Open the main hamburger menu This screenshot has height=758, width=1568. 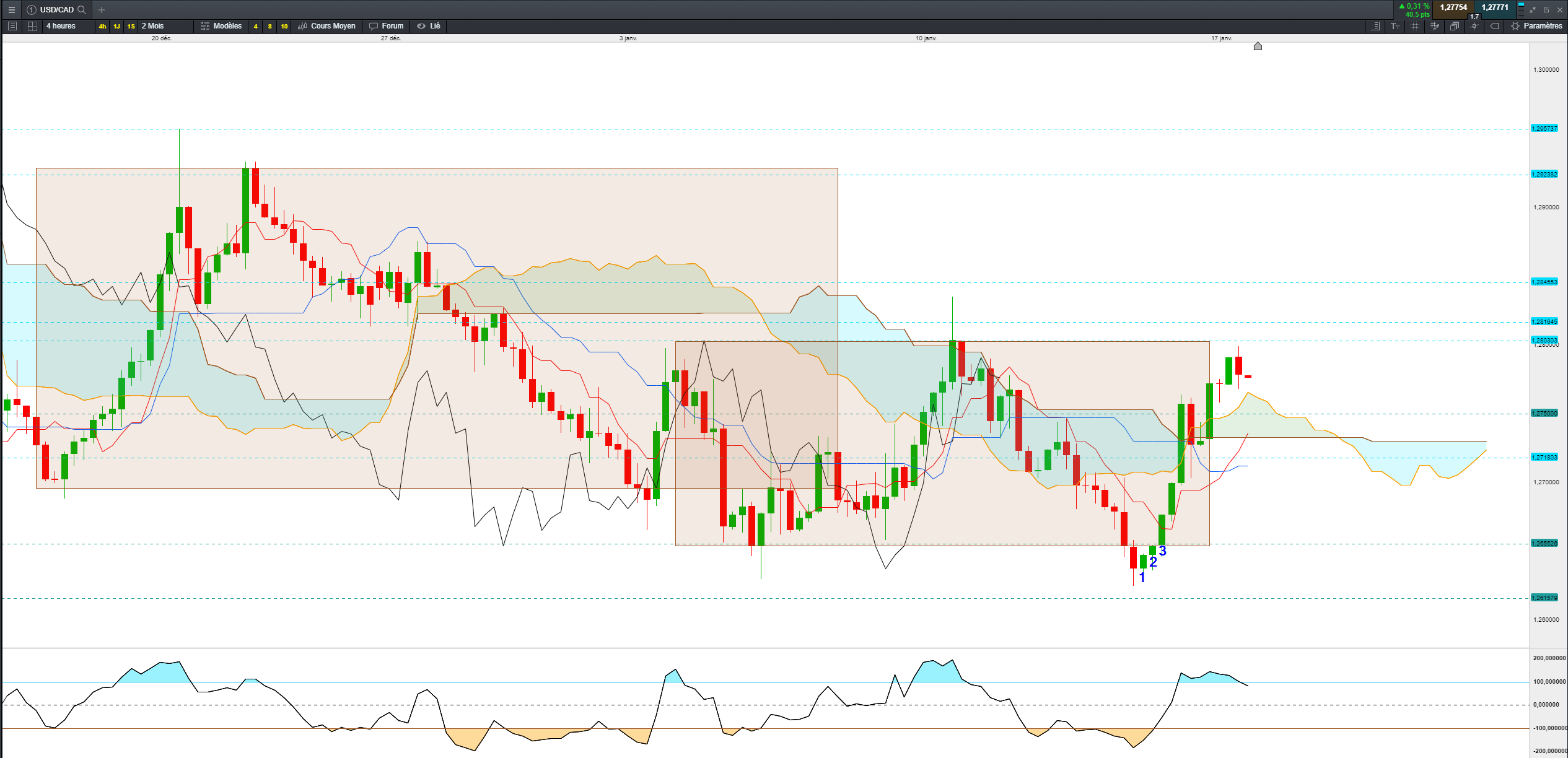(11, 9)
